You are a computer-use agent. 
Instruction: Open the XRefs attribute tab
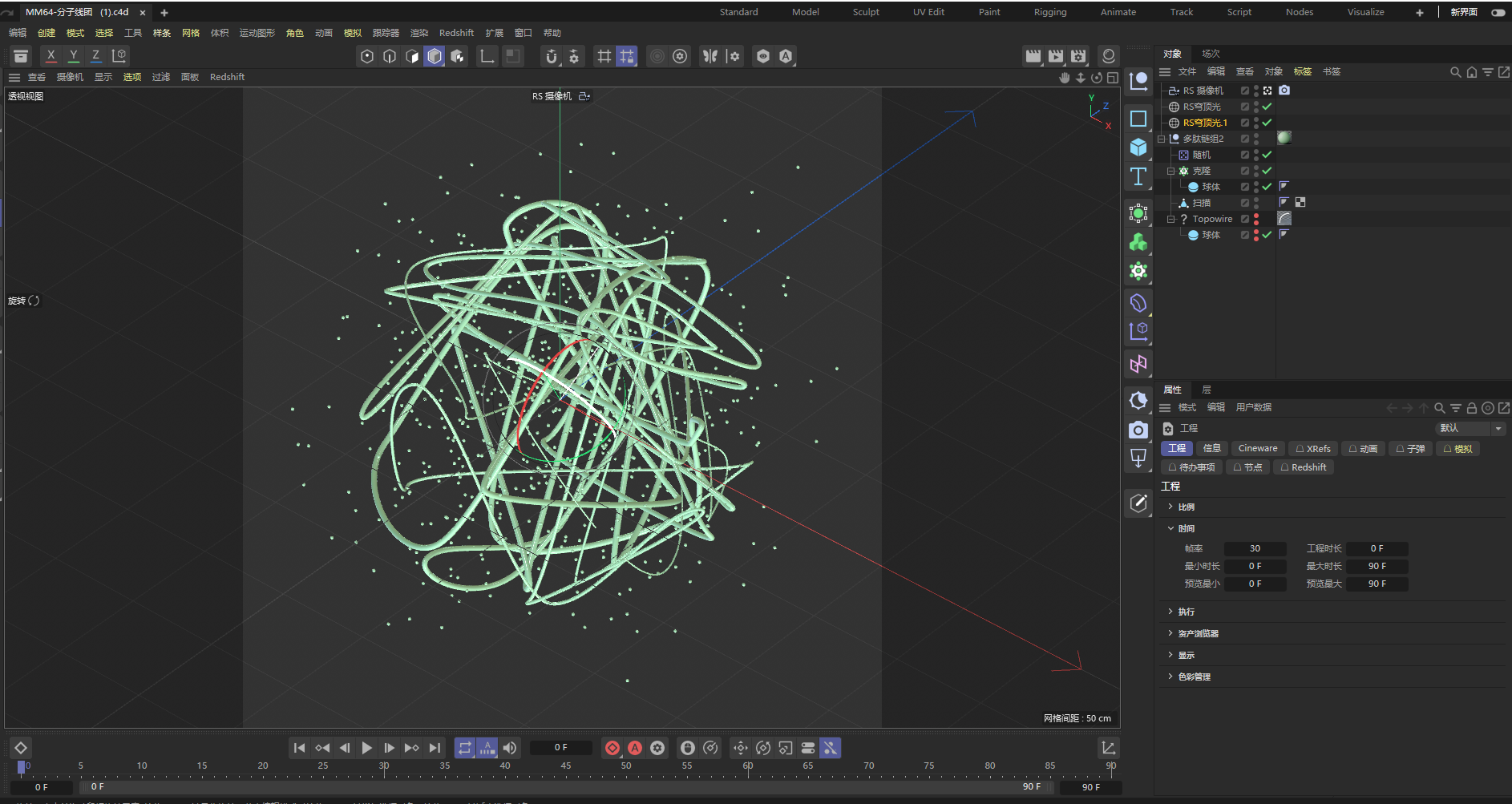1313,448
